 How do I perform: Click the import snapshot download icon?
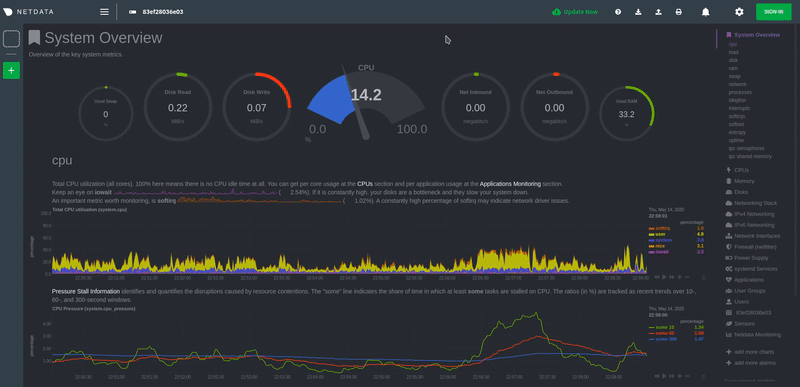pos(638,12)
